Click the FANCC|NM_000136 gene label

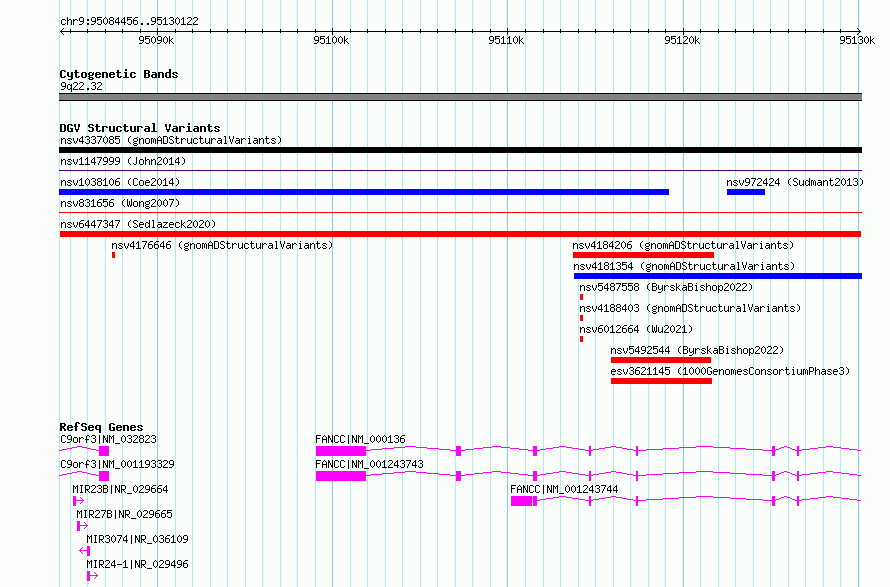click(x=360, y=439)
